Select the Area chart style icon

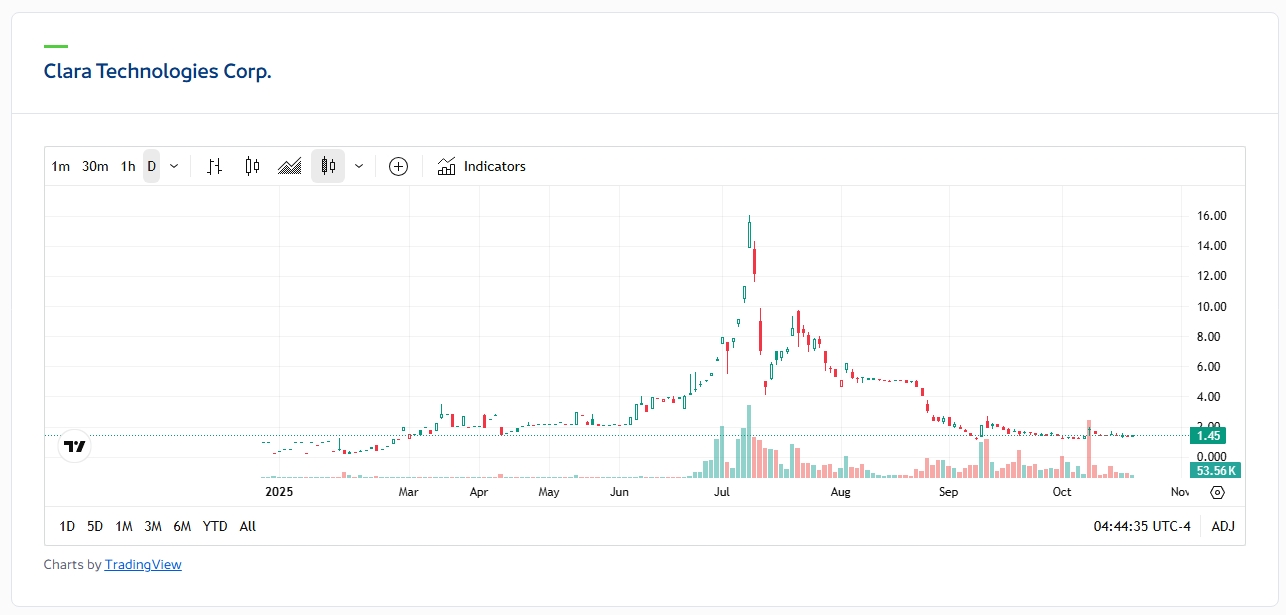pos(290,166)
